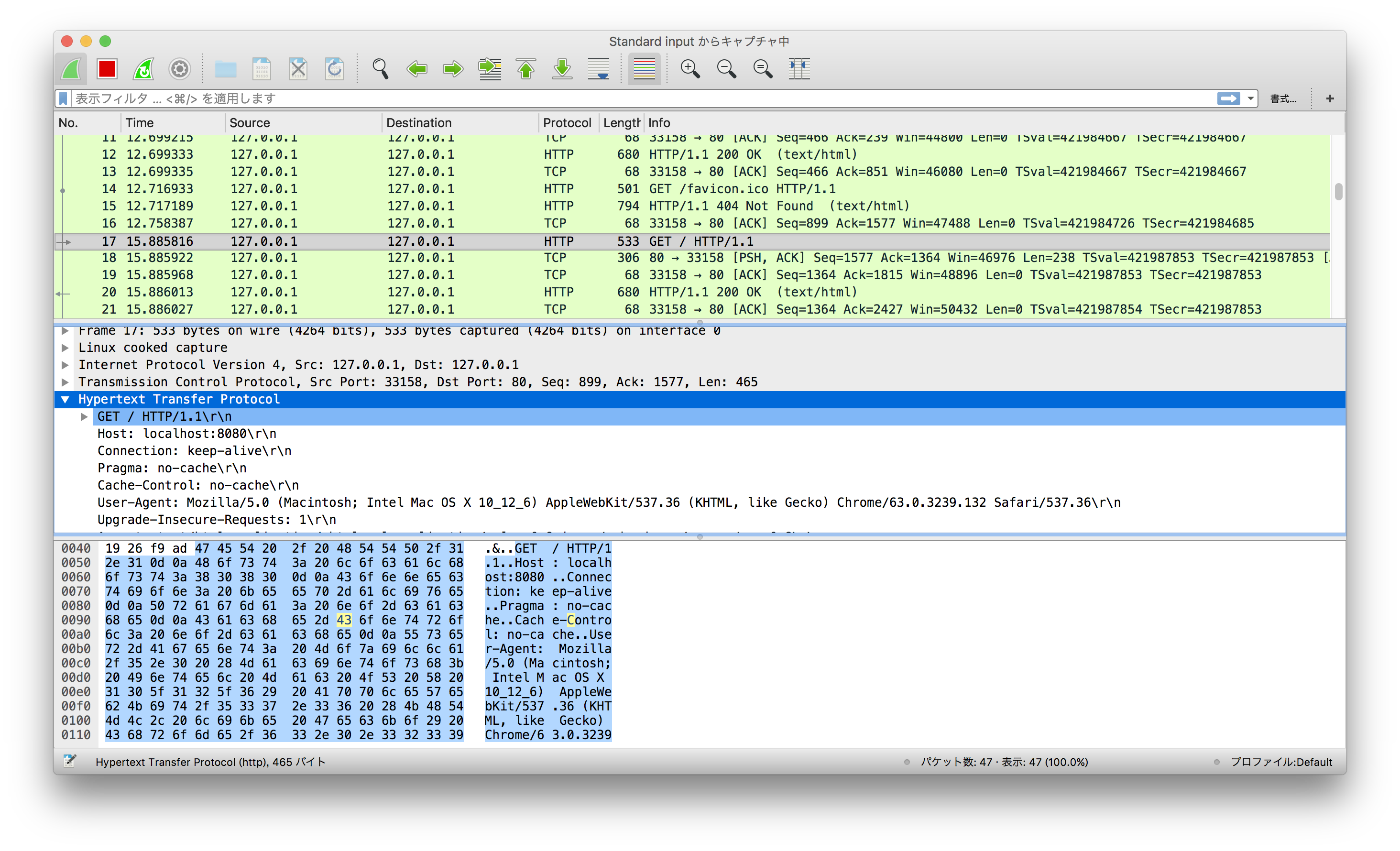
Task: Collapse the Hypertext Transfer Protocol tree
Action: (66, 399)
